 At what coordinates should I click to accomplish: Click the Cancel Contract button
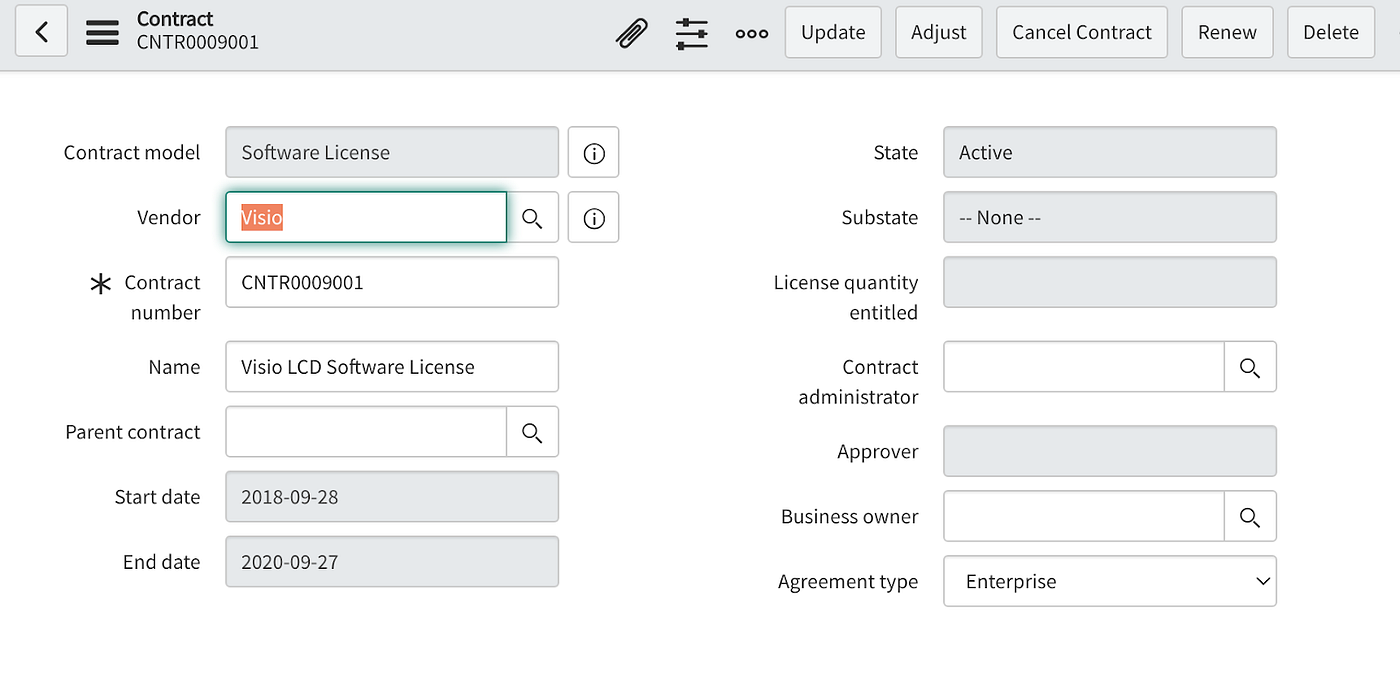(1082, 32)
